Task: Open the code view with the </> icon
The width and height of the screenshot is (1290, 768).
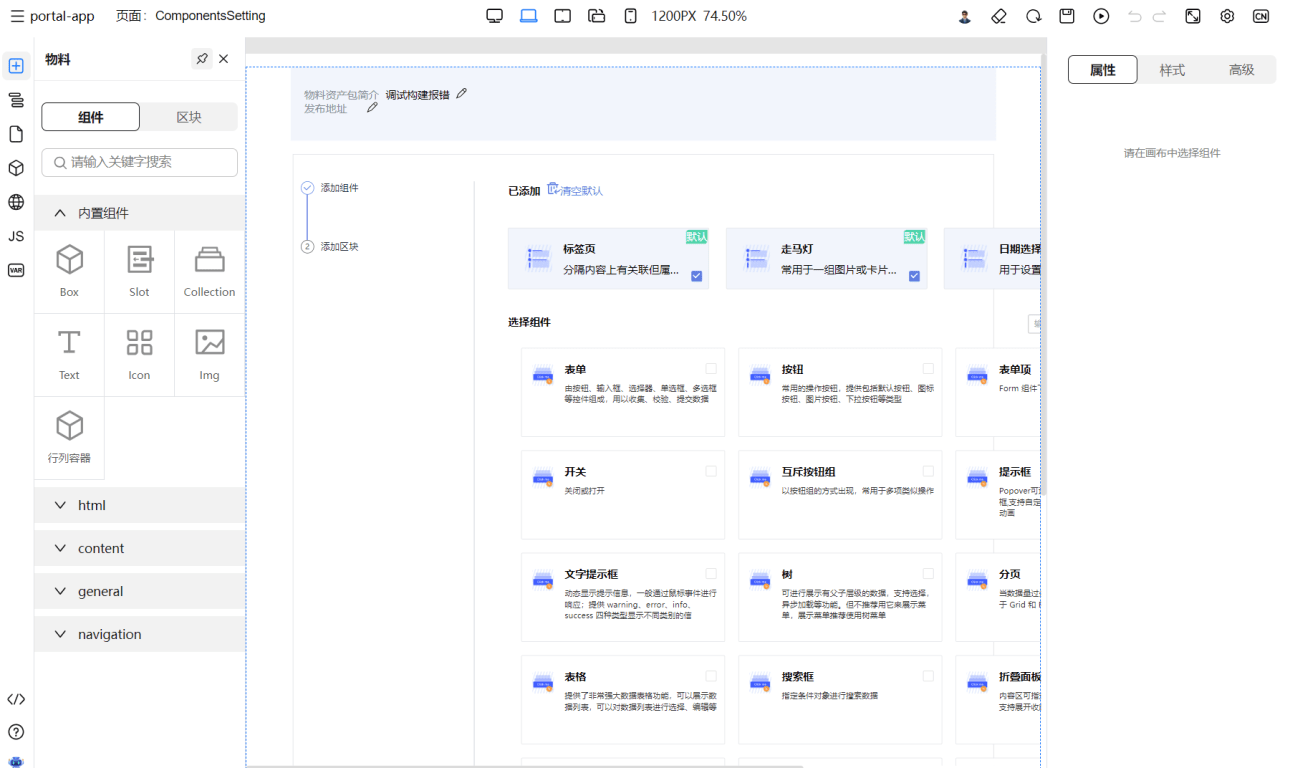Action: click(x=15, y=699)
